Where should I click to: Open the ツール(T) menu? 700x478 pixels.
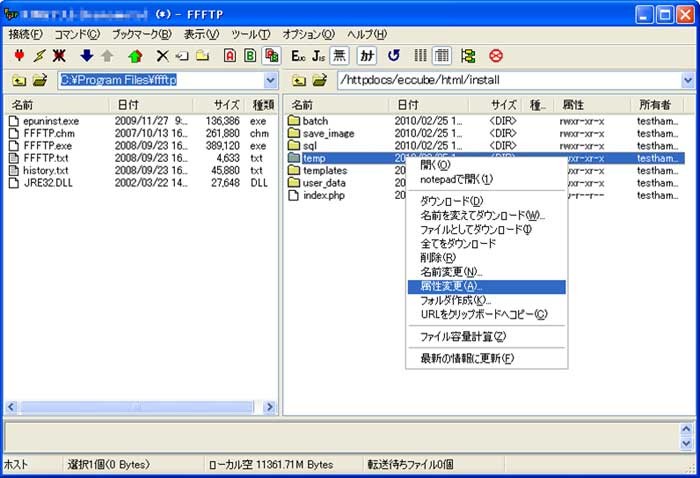(250, 34)
